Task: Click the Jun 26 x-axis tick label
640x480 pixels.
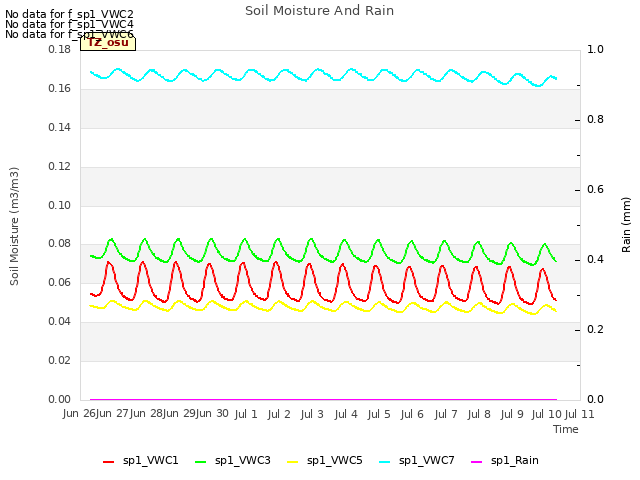Action: click(x=79, y=413)
